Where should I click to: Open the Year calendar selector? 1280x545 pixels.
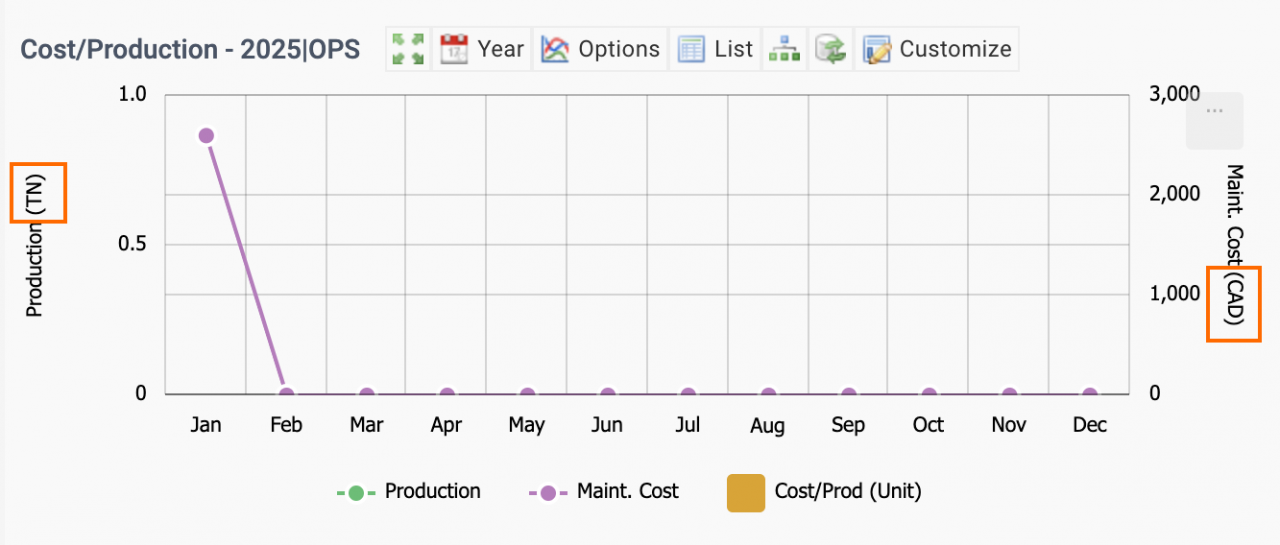coord(482,49)
